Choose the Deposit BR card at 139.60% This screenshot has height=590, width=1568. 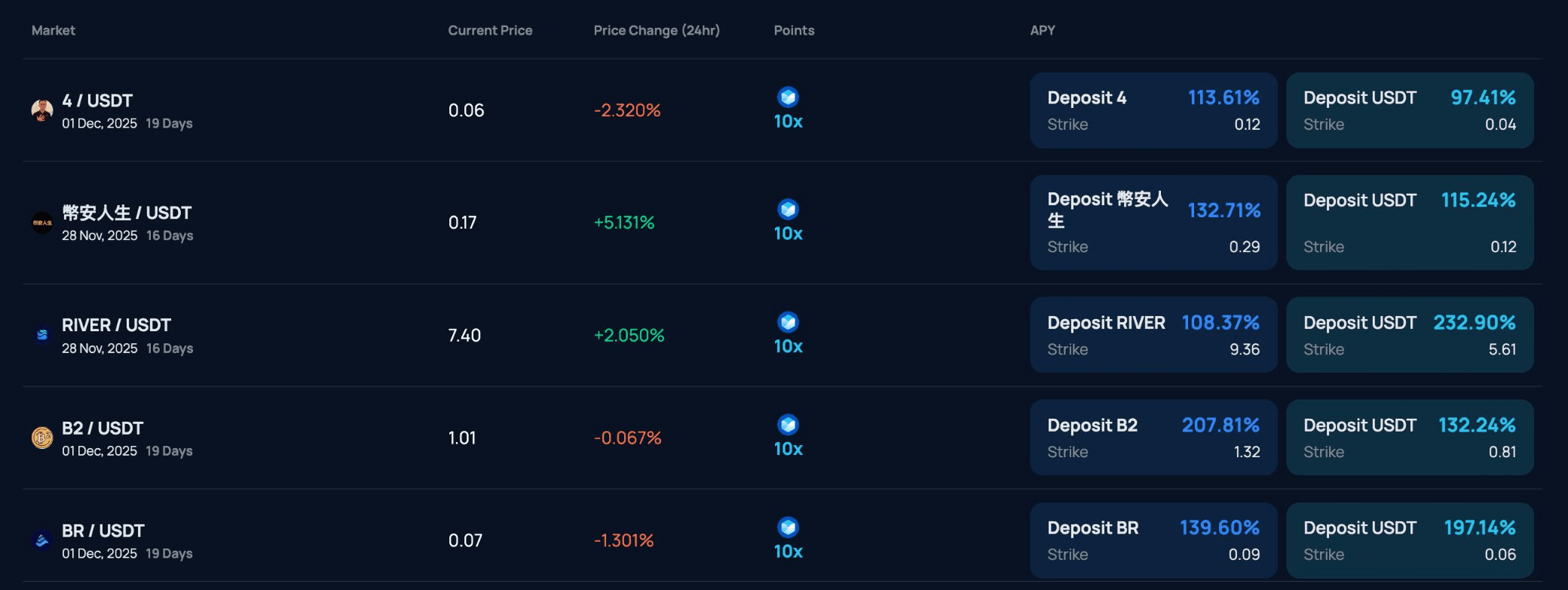(x=1153, y=540)
